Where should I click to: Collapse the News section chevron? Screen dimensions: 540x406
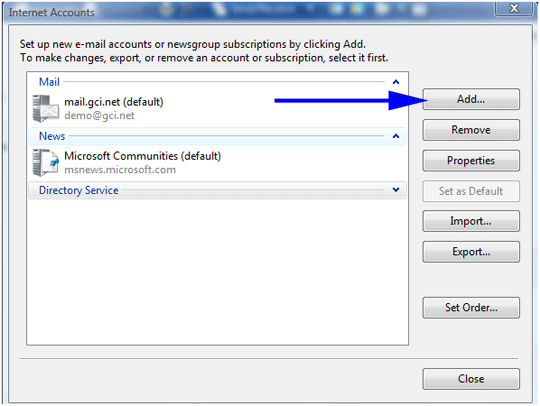click(396, 136)
